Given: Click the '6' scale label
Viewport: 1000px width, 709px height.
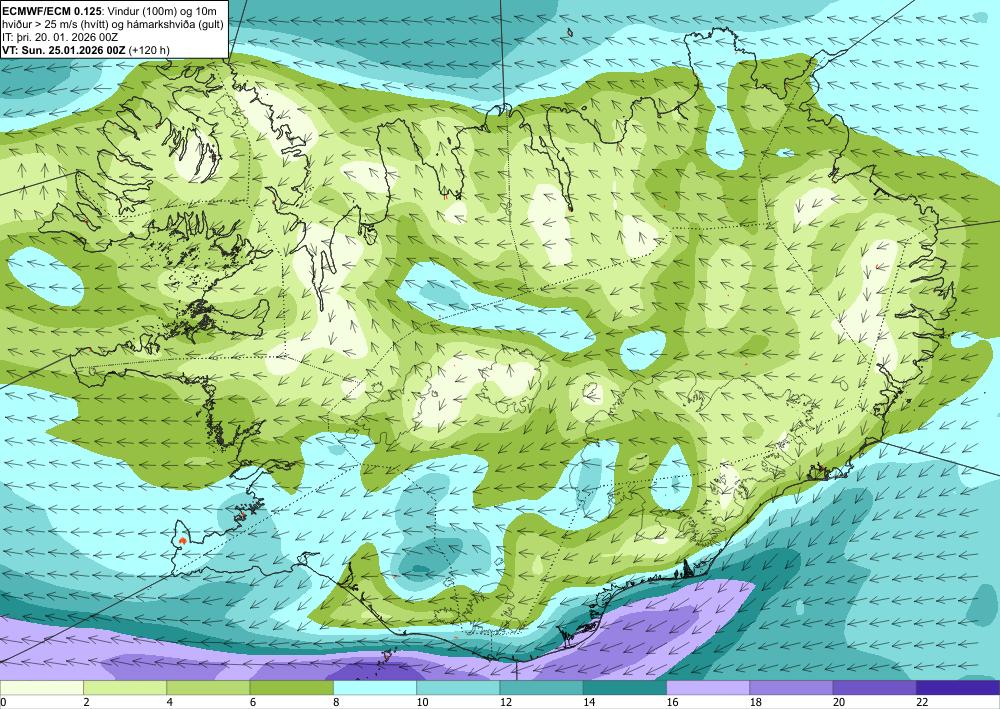Looking at the screenshot, I should tap(253, 702).
